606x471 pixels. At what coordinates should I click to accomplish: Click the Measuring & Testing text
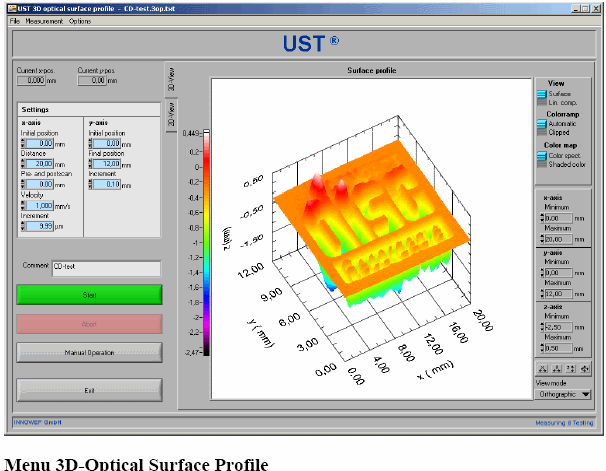pos(564,423)
